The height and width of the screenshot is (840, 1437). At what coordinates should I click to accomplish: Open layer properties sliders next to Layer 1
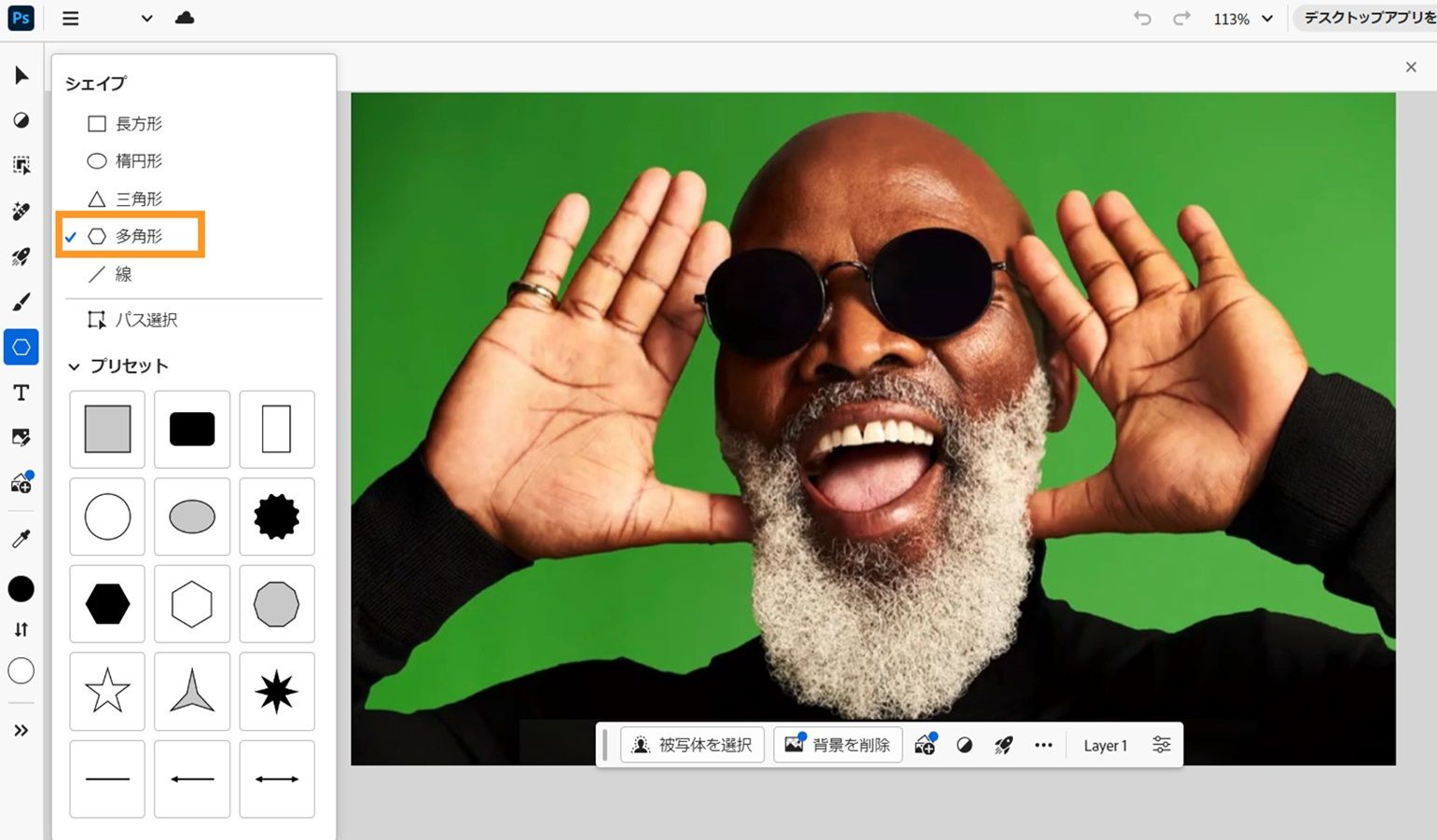click(x=1160, y=745)
